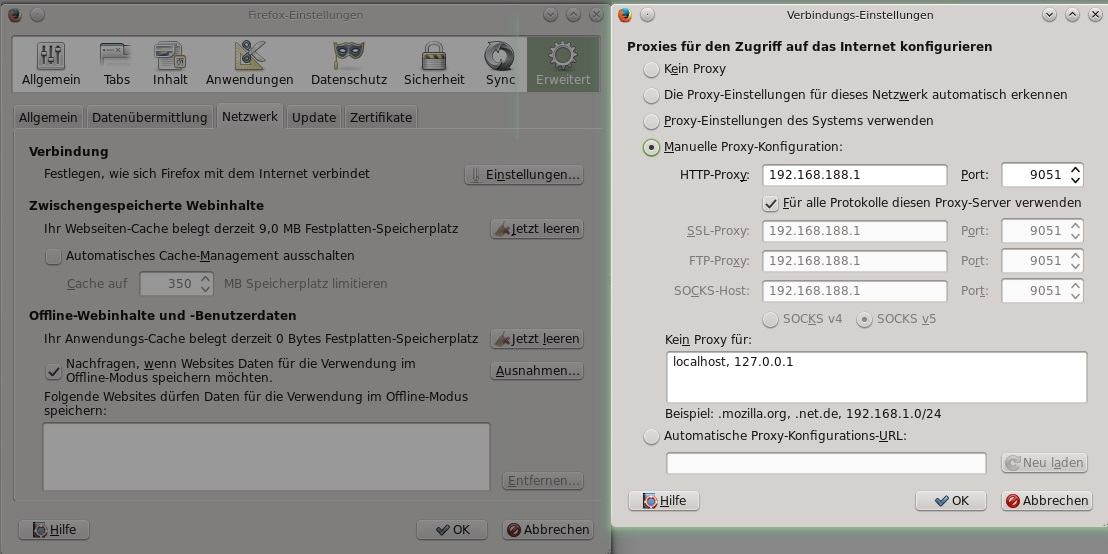This screenshot has height=554, width=1108.
Task: Click Hilfe in Verbindungs-Einstellungen dialog
Action: pos(664,500)
